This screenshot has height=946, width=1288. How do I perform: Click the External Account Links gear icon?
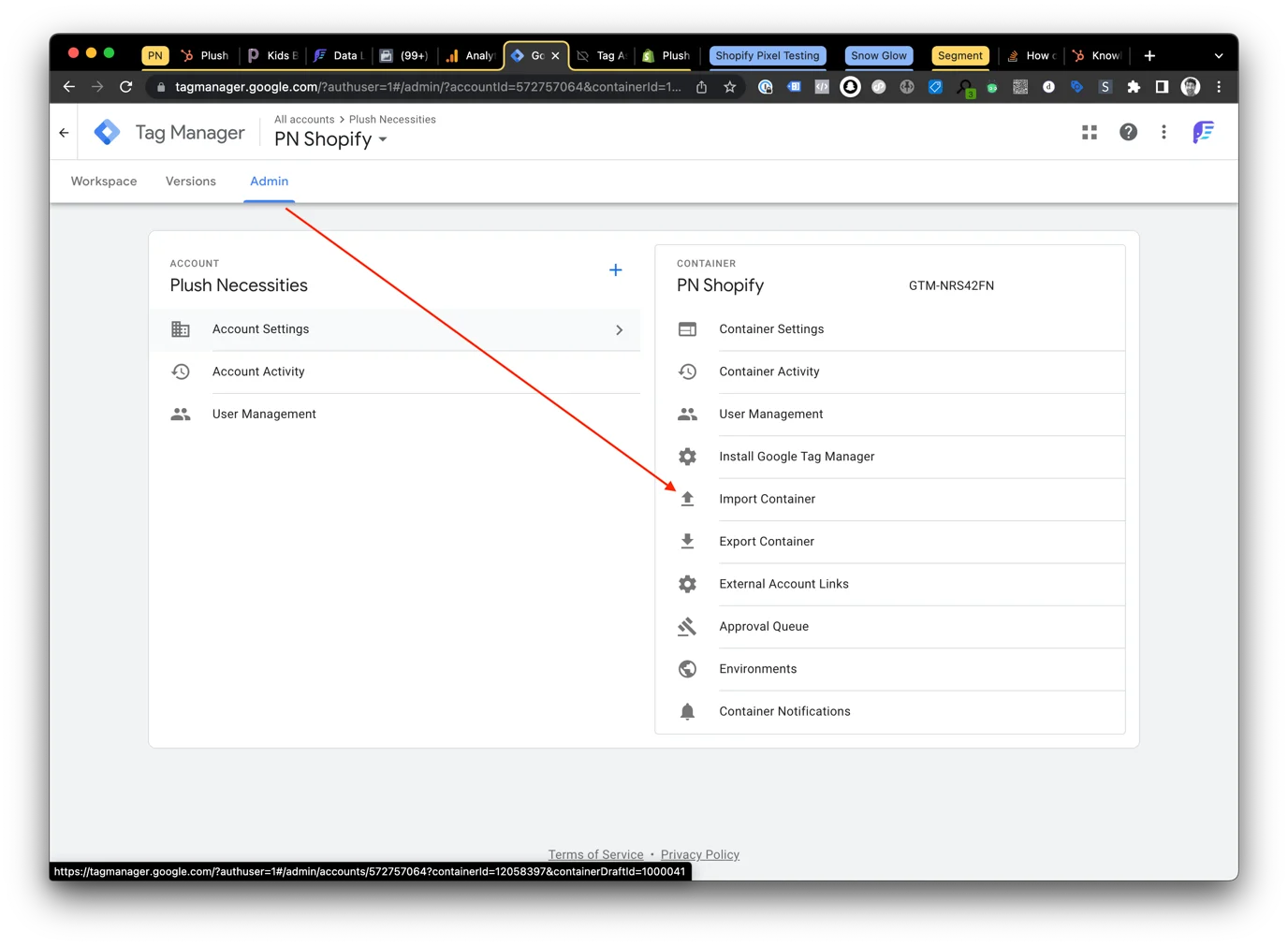[x=687, y=584]
